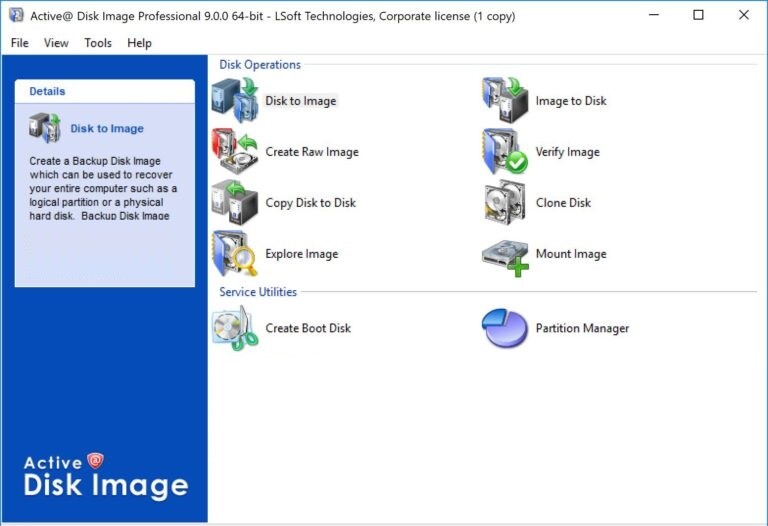The height and width of the screenshot is (526, 768).
Task: Start Partition Manager via its label
Action: (582, 328)
